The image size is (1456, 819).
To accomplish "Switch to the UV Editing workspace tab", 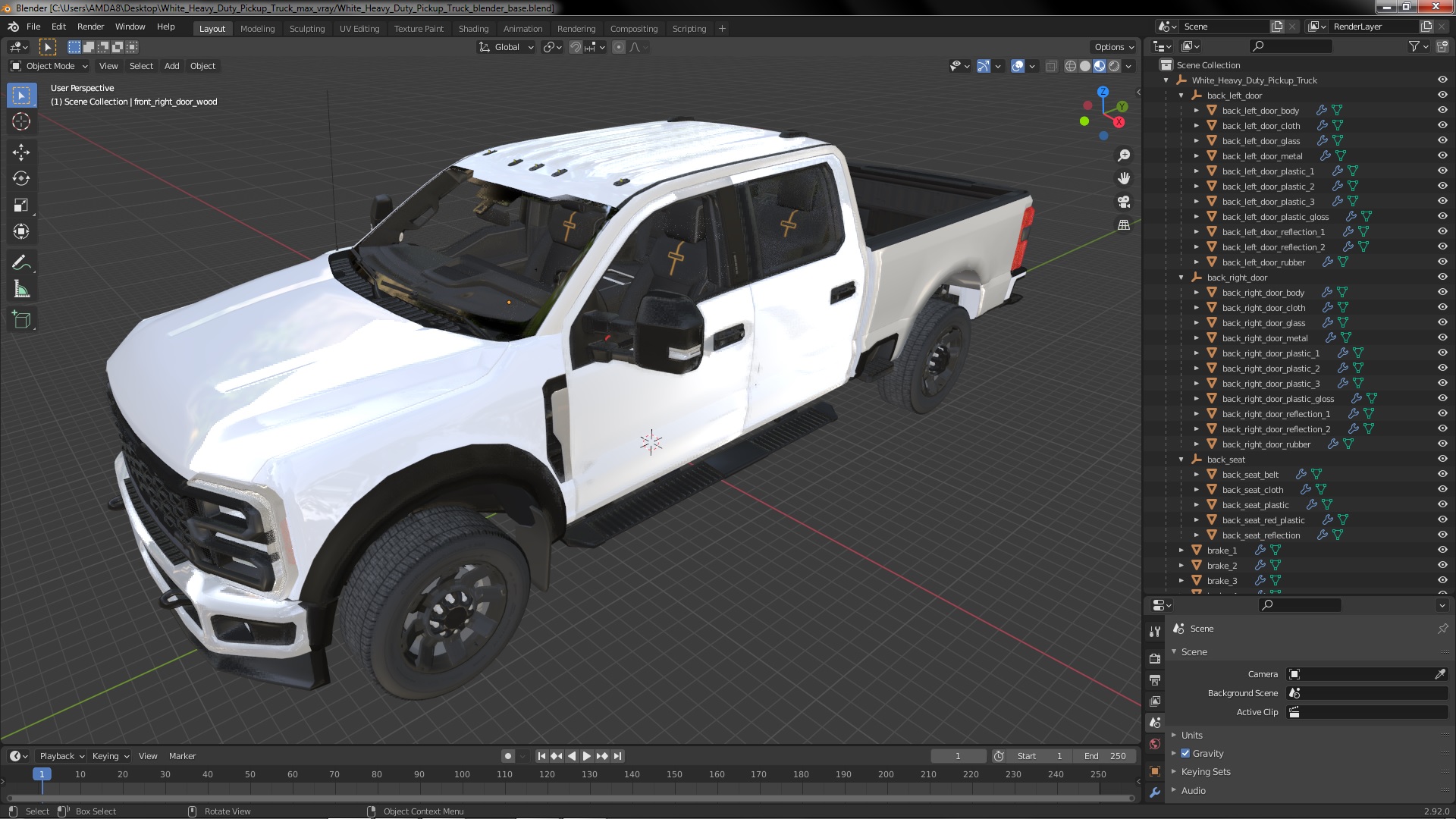I will pos(359,29).
